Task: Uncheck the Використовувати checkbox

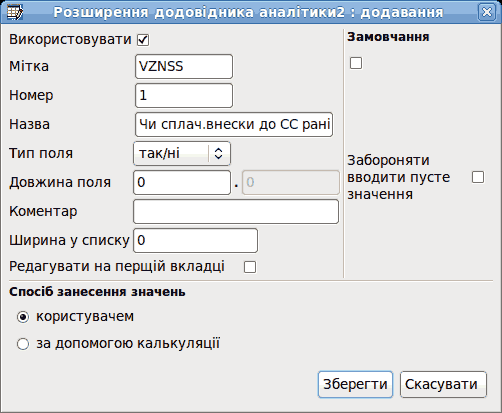Action: [x=143, y=40]
